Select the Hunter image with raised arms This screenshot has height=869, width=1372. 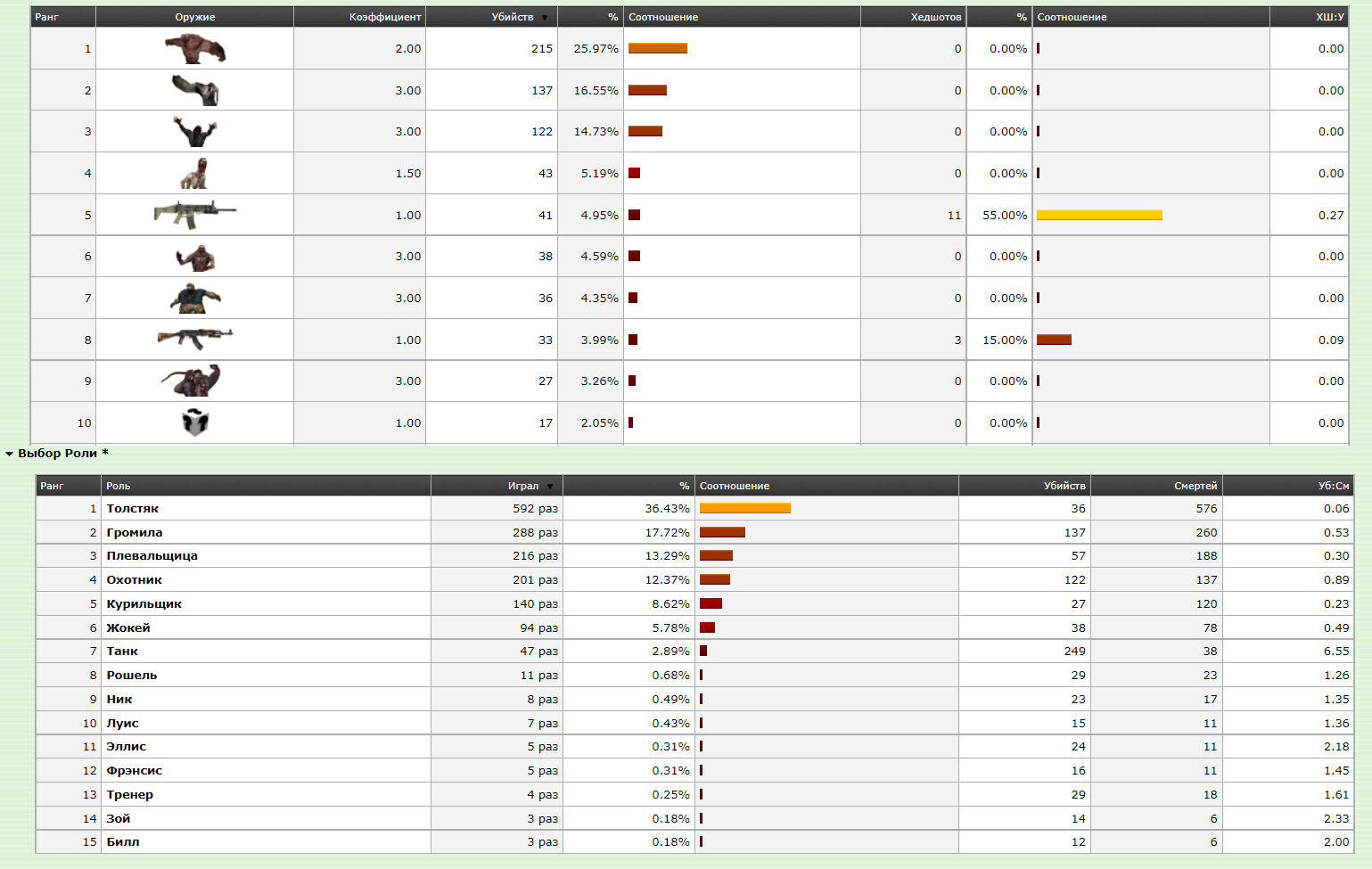[x=195, y=131]
